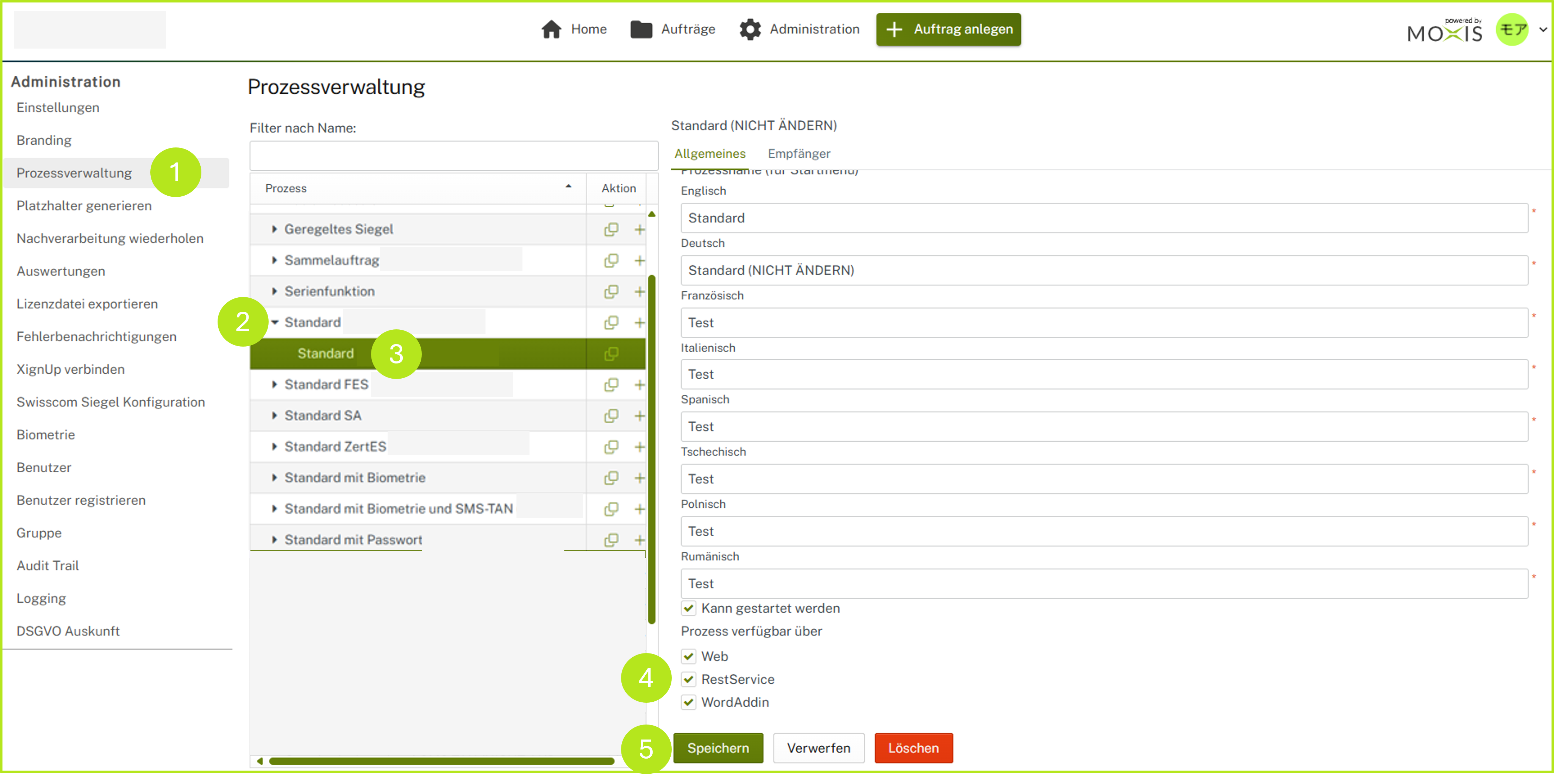Expand the Standard mit Biometrie node

(x=275, y=478)
